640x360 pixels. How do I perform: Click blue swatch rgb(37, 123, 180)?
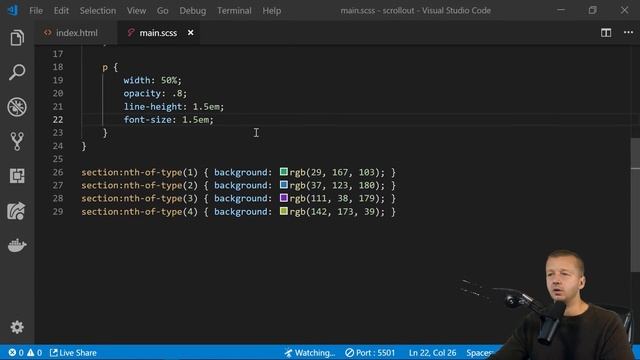[284, 185]
